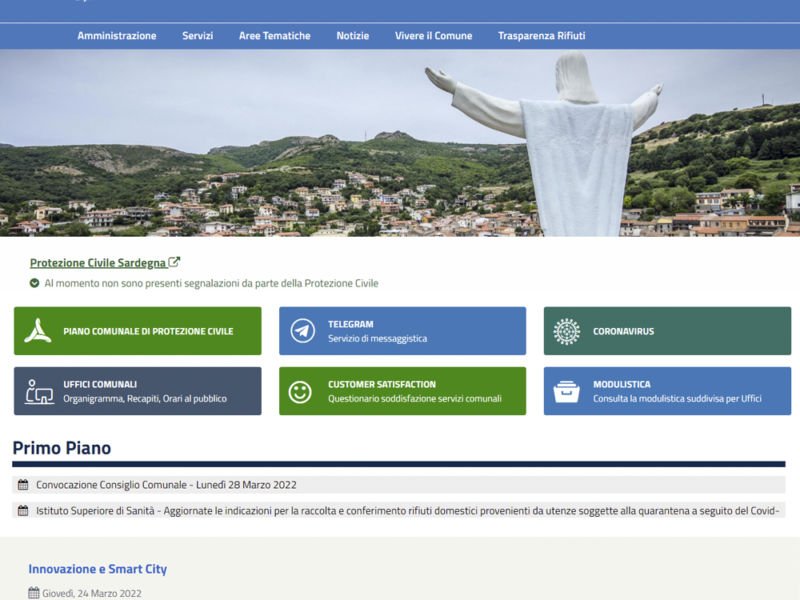Click calendar icon next to Giovedì, 24 Marzo 2022

(34, 593)
